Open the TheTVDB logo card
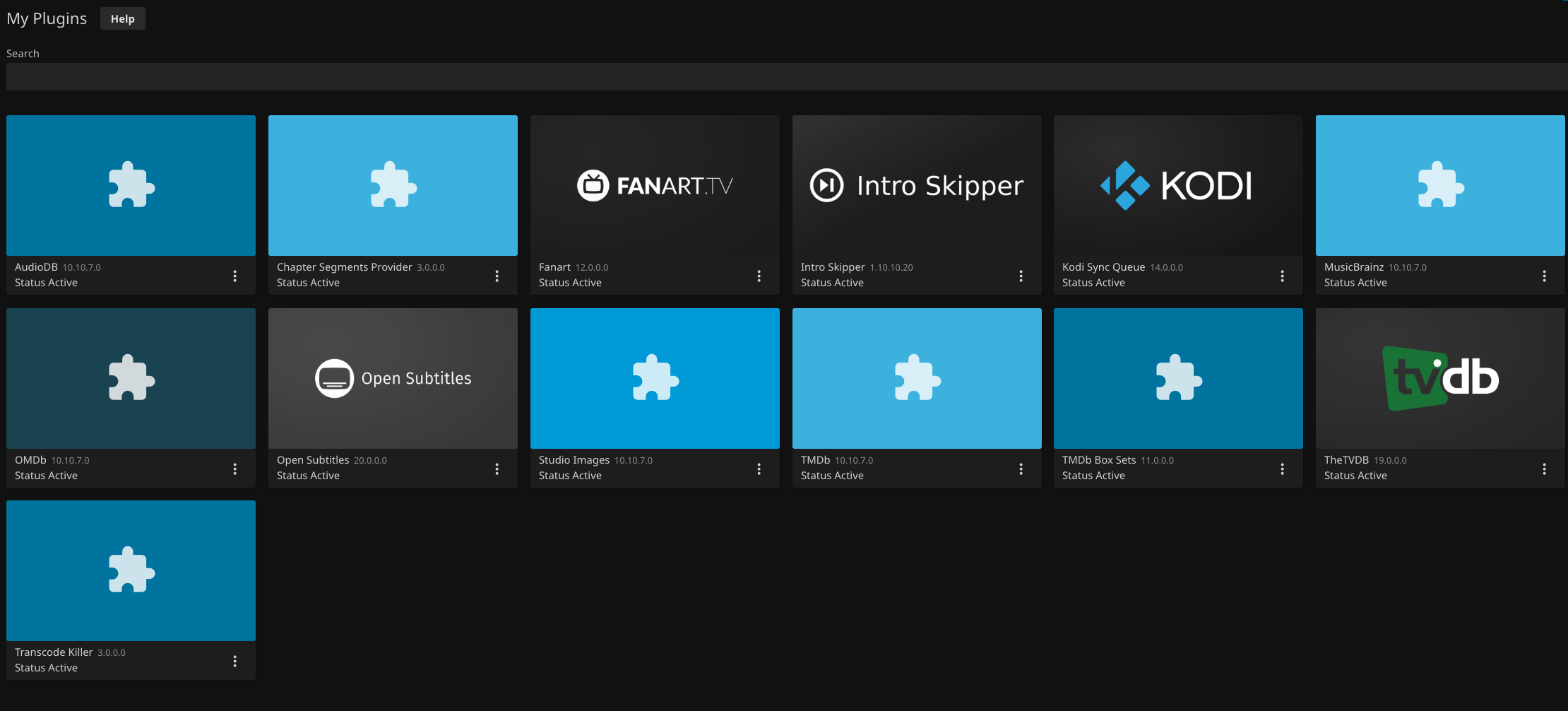Image resolution: width=1568 pixels, height=711 pixels. (x=1439, y=378)
